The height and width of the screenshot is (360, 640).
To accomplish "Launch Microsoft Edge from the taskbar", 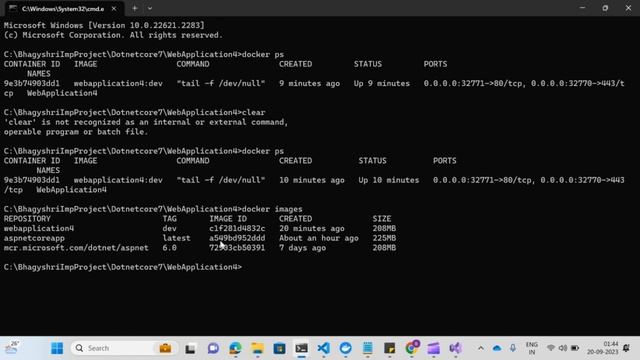I will (x=235, y=348).
